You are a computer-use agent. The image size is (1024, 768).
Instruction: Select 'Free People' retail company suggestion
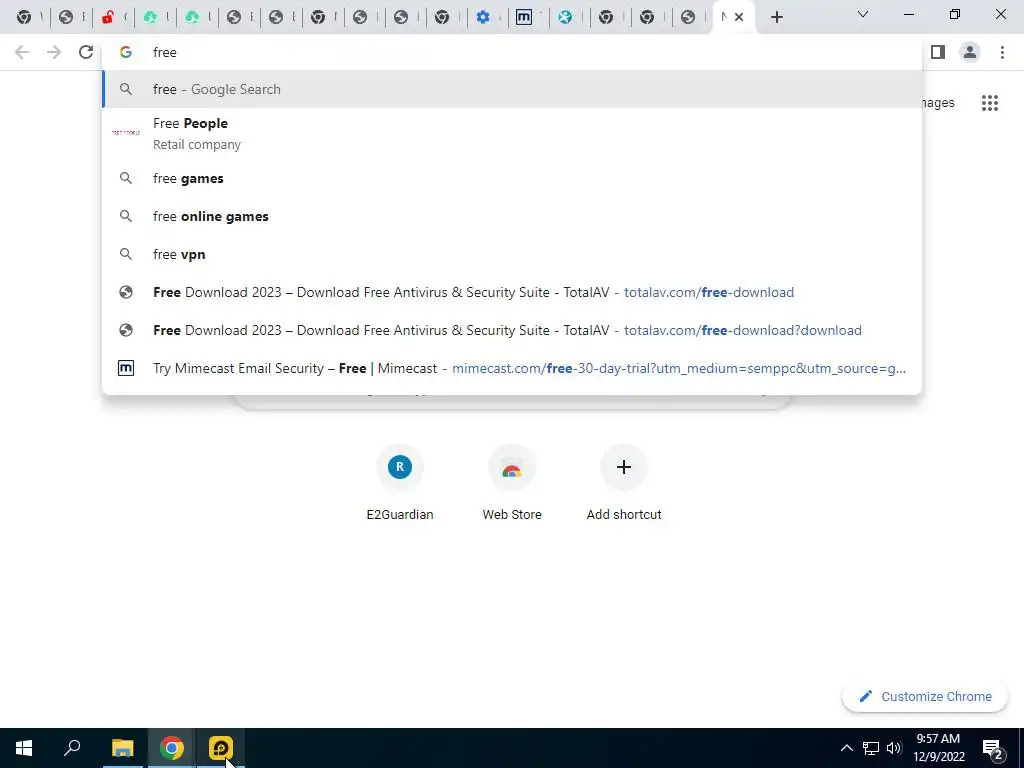point(512,133)
